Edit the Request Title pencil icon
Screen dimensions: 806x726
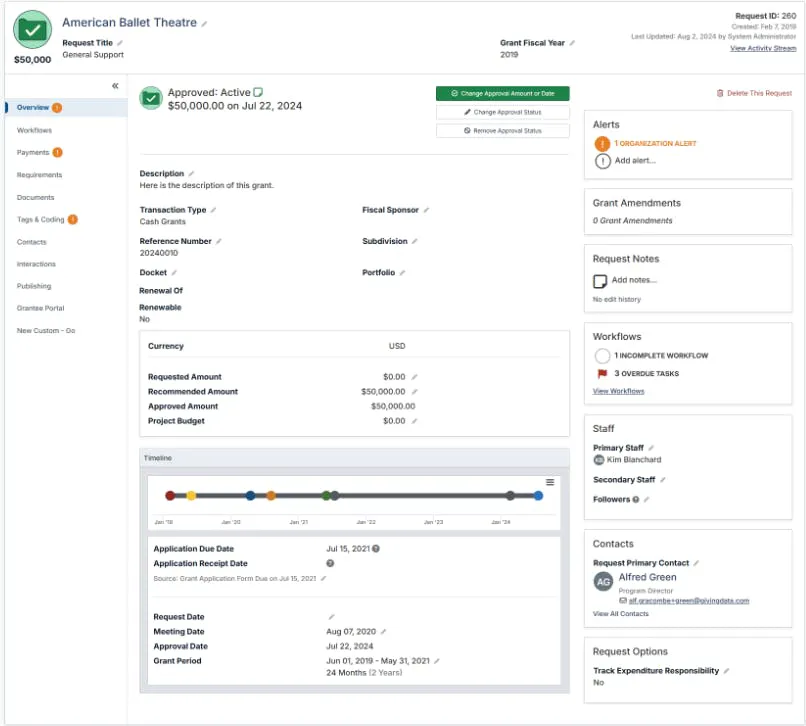(120, 43)
